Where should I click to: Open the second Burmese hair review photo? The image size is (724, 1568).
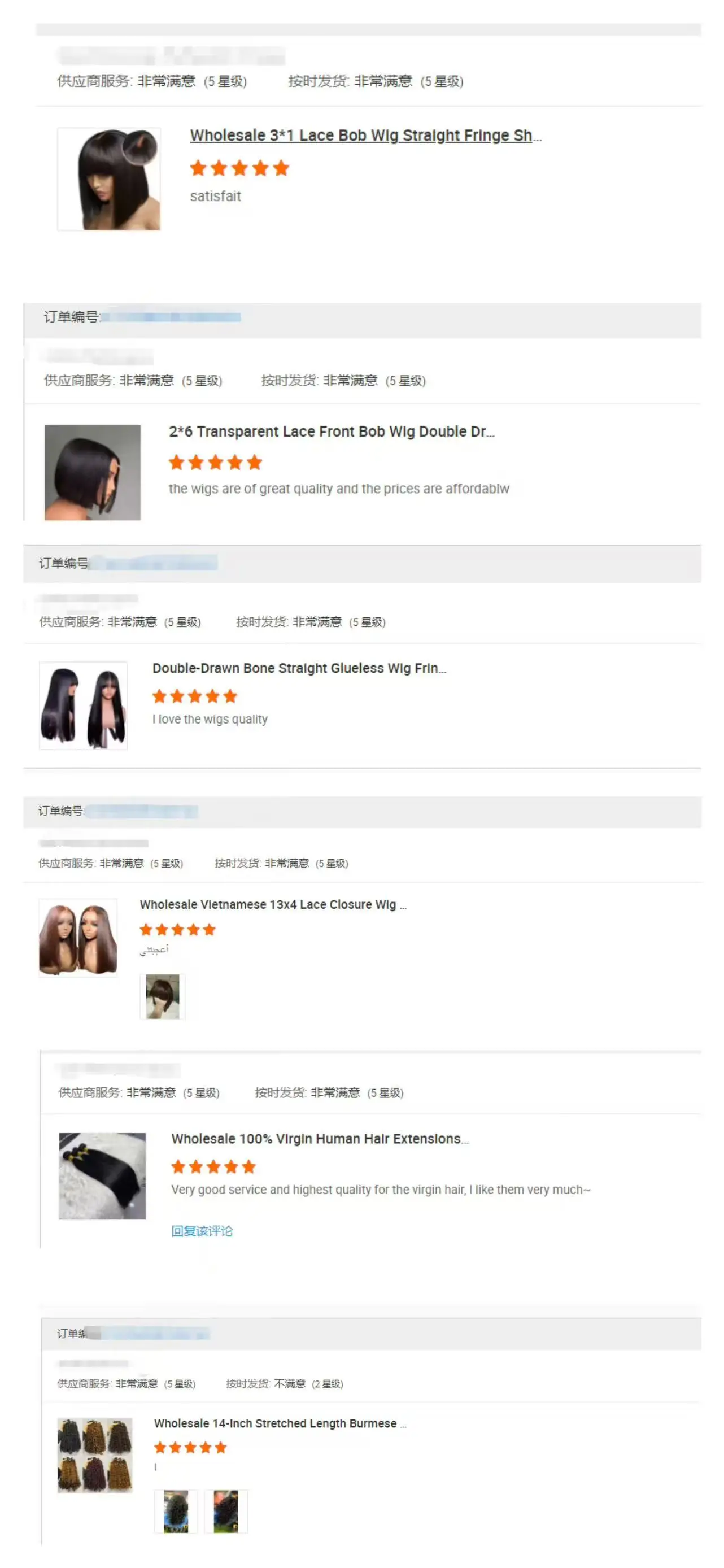(x=226, y=1512)
